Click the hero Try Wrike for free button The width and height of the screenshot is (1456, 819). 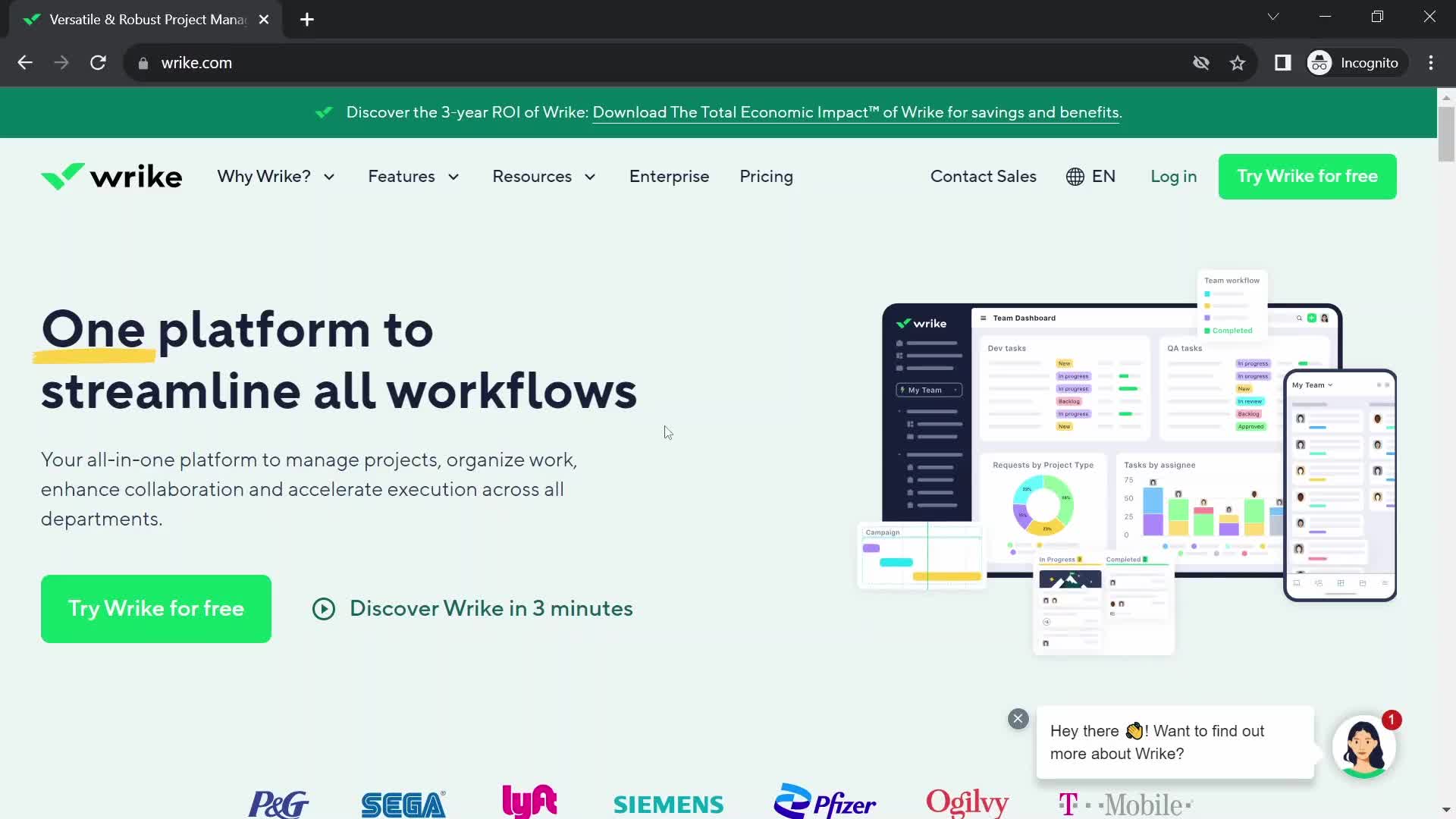(156, 609)
